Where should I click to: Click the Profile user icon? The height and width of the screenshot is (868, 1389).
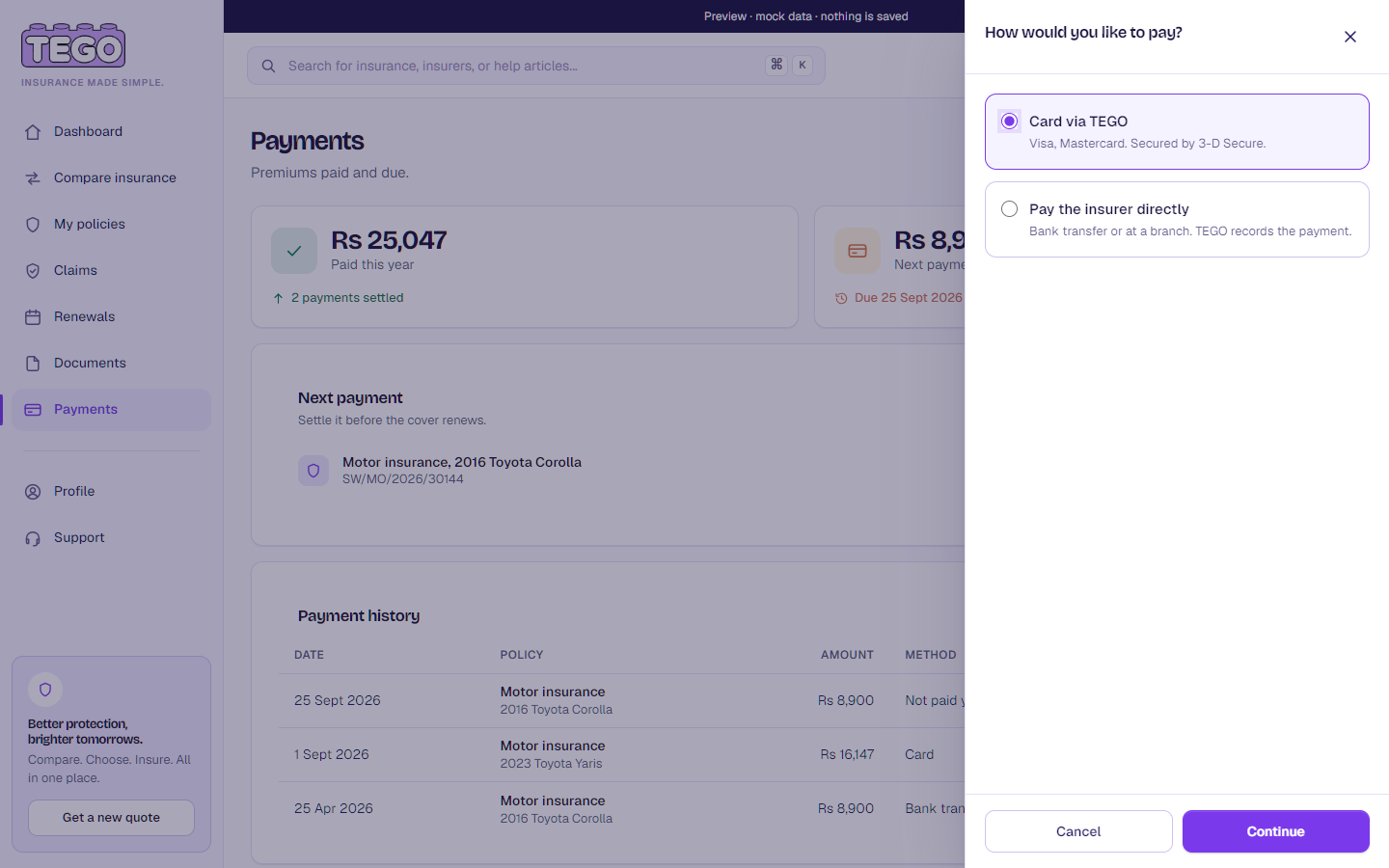(33, 492)
